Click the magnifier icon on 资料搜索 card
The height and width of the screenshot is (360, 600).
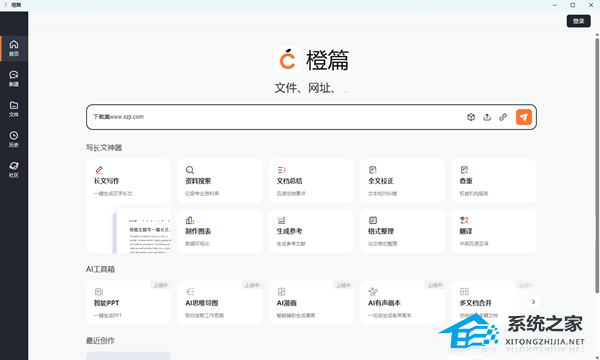pos(190,170)
